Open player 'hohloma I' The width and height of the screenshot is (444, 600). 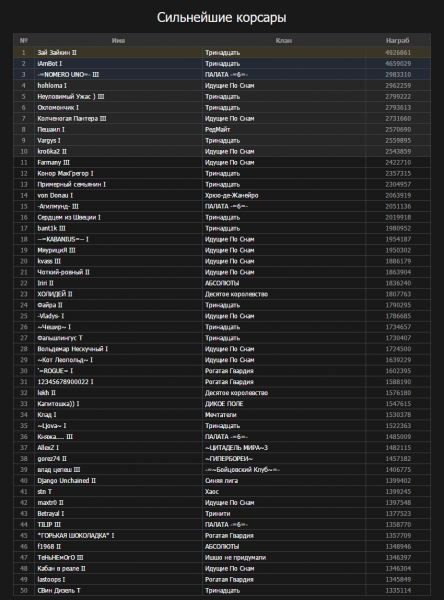click(x=52, y=85)
